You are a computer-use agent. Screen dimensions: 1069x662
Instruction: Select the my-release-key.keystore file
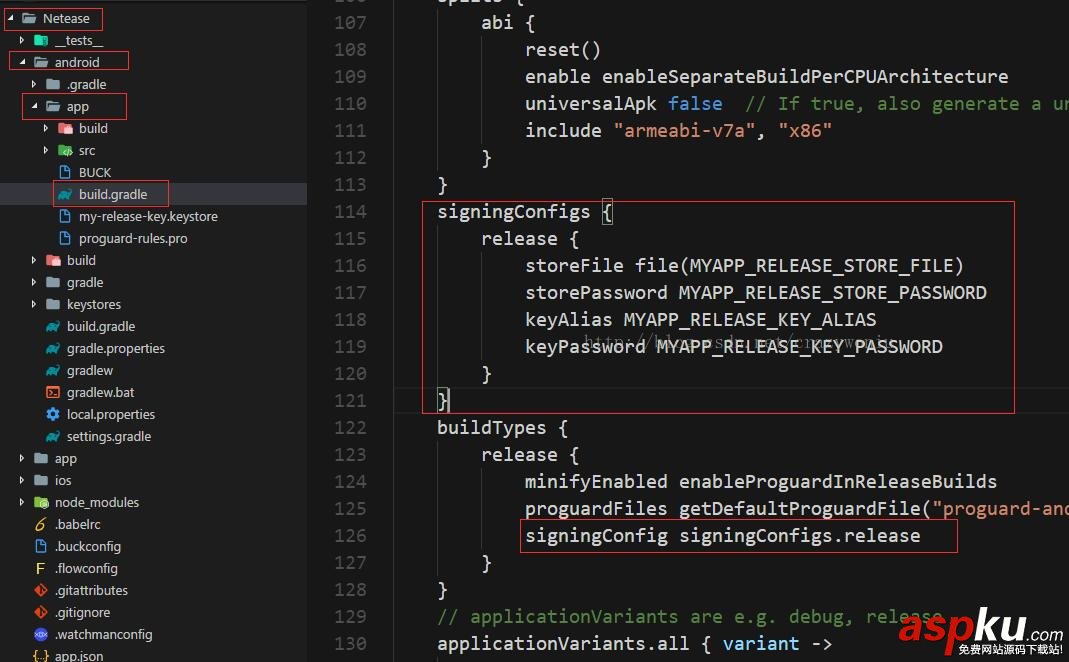click(x=147, y=216)
